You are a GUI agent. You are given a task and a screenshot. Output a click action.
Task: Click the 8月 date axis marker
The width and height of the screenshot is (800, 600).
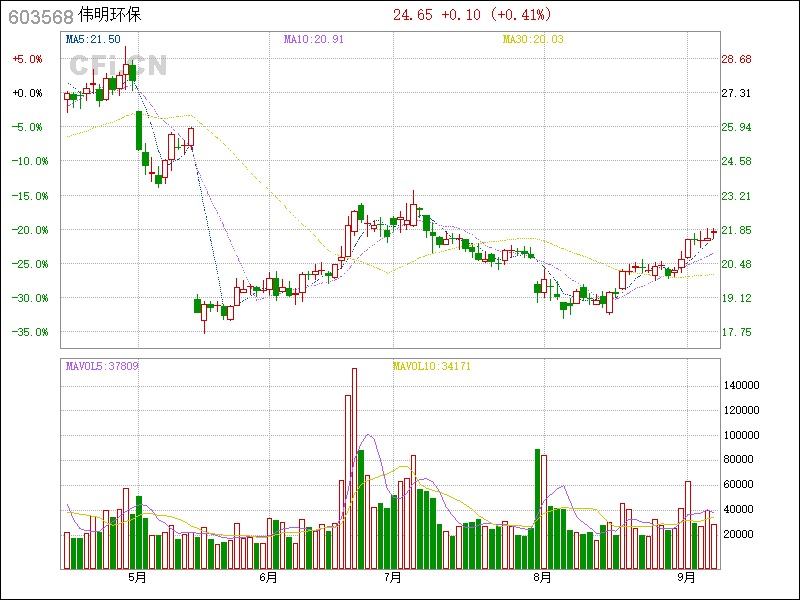pyautogui.click(x=542, y=578)
